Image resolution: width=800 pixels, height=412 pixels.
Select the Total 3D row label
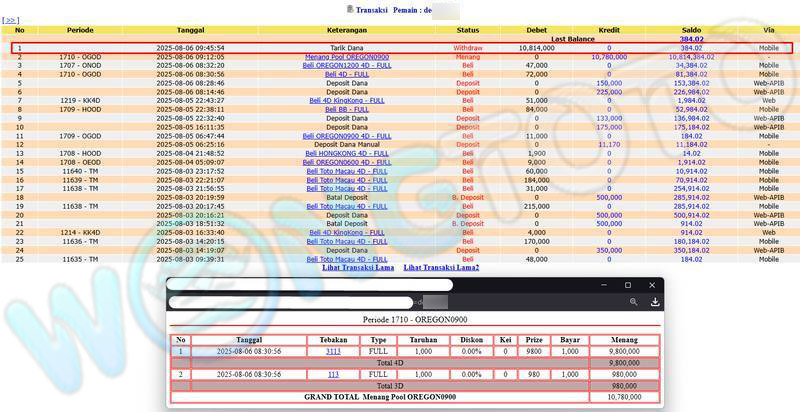coord(390,386)
